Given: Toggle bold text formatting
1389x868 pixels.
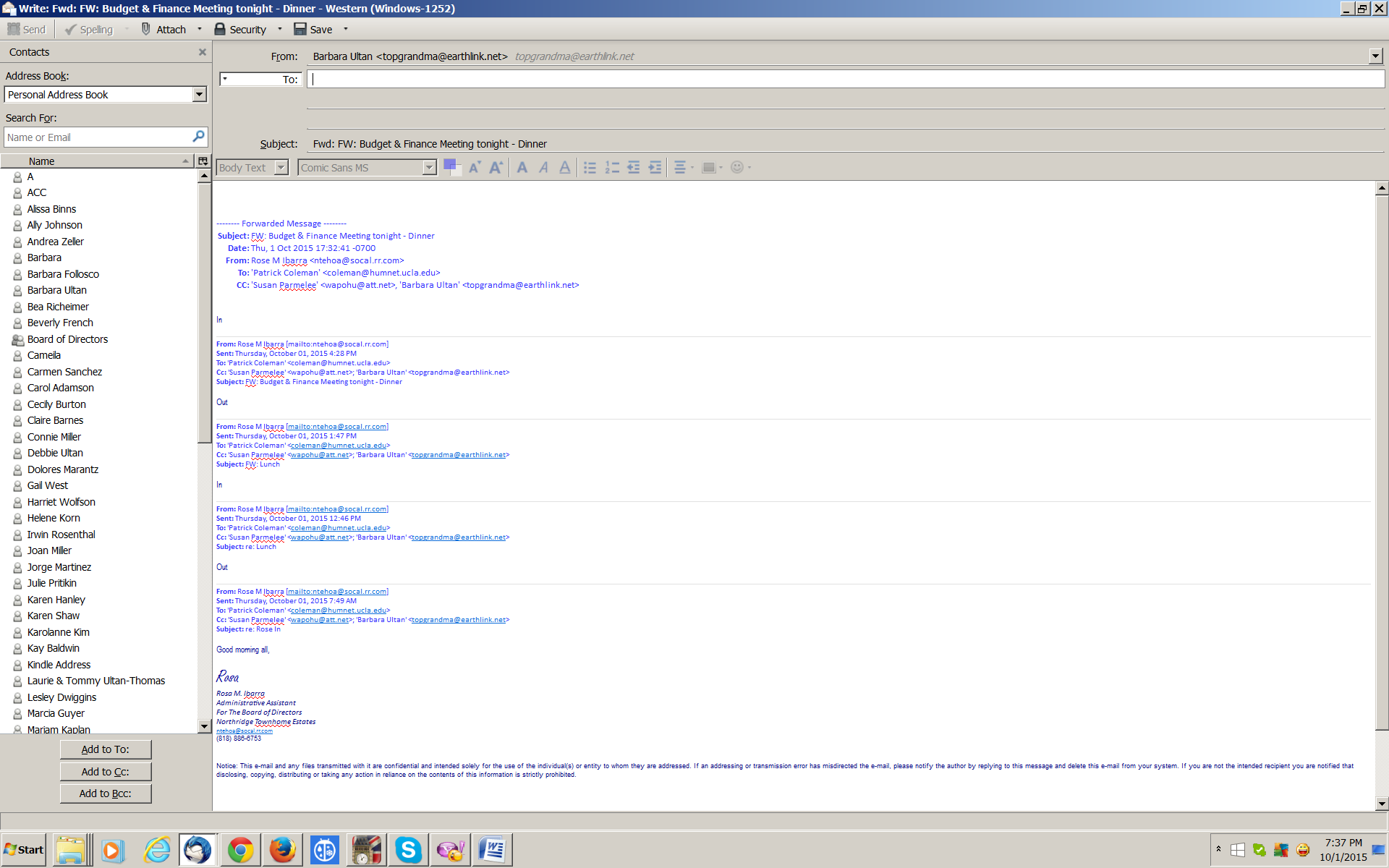Looking at the screenshot, I should click(522, 168).
